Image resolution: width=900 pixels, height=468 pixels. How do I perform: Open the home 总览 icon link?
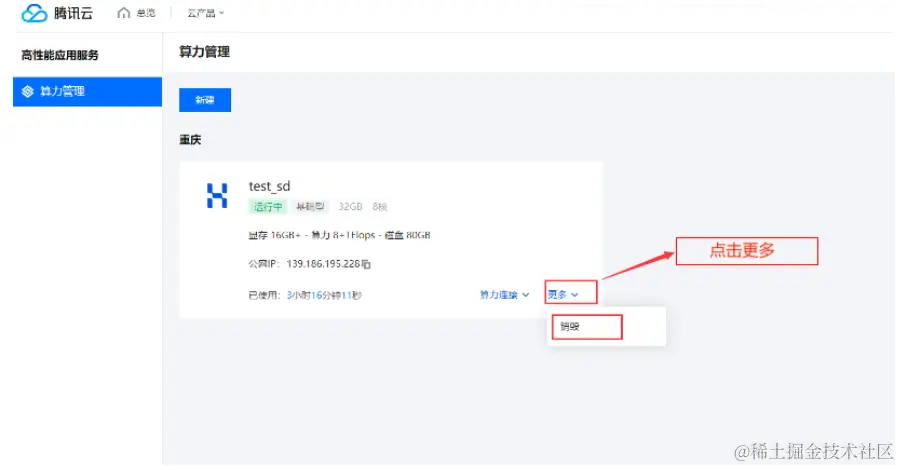click(136, 13)
